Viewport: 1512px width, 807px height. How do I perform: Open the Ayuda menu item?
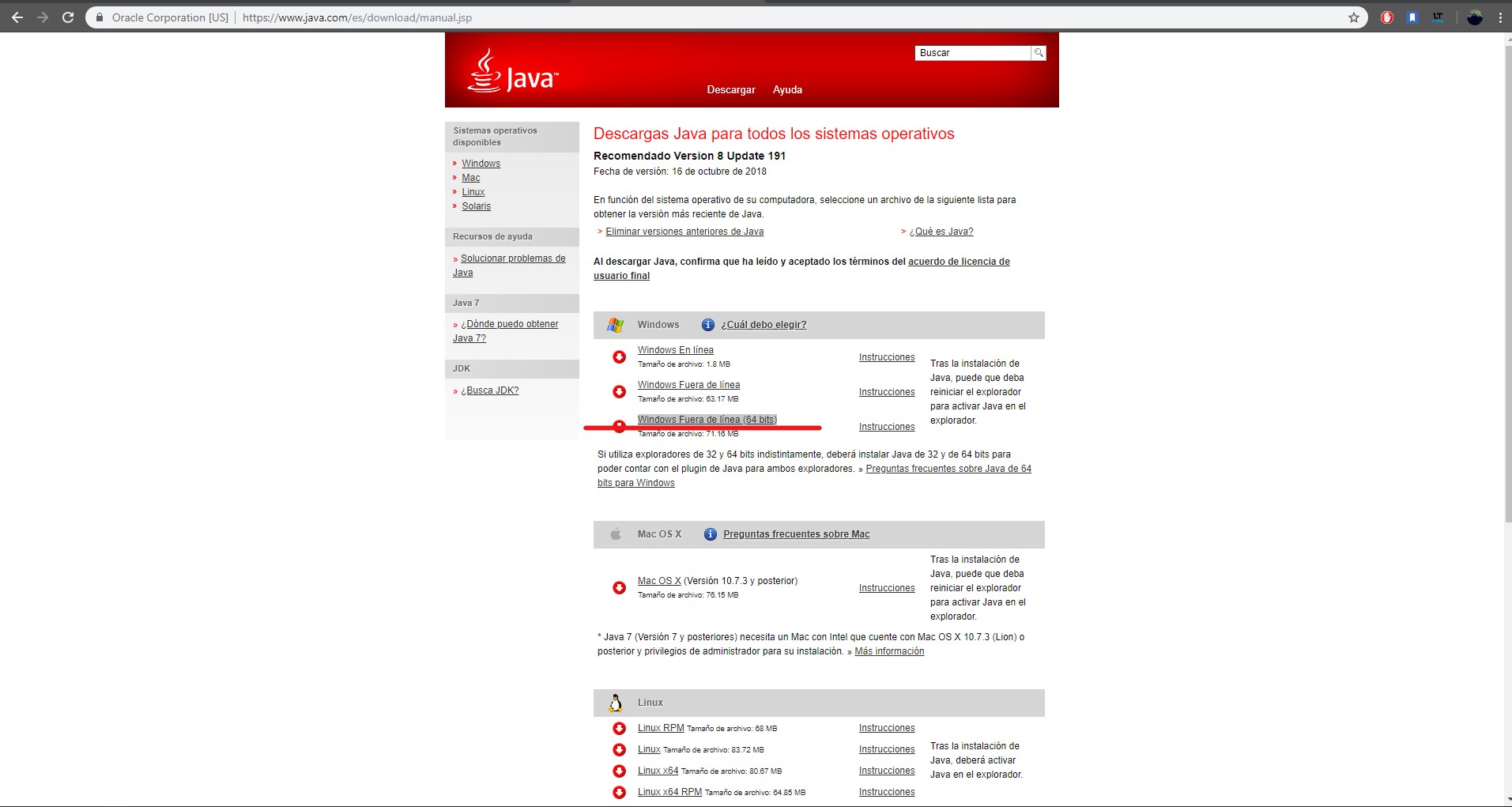787,89
